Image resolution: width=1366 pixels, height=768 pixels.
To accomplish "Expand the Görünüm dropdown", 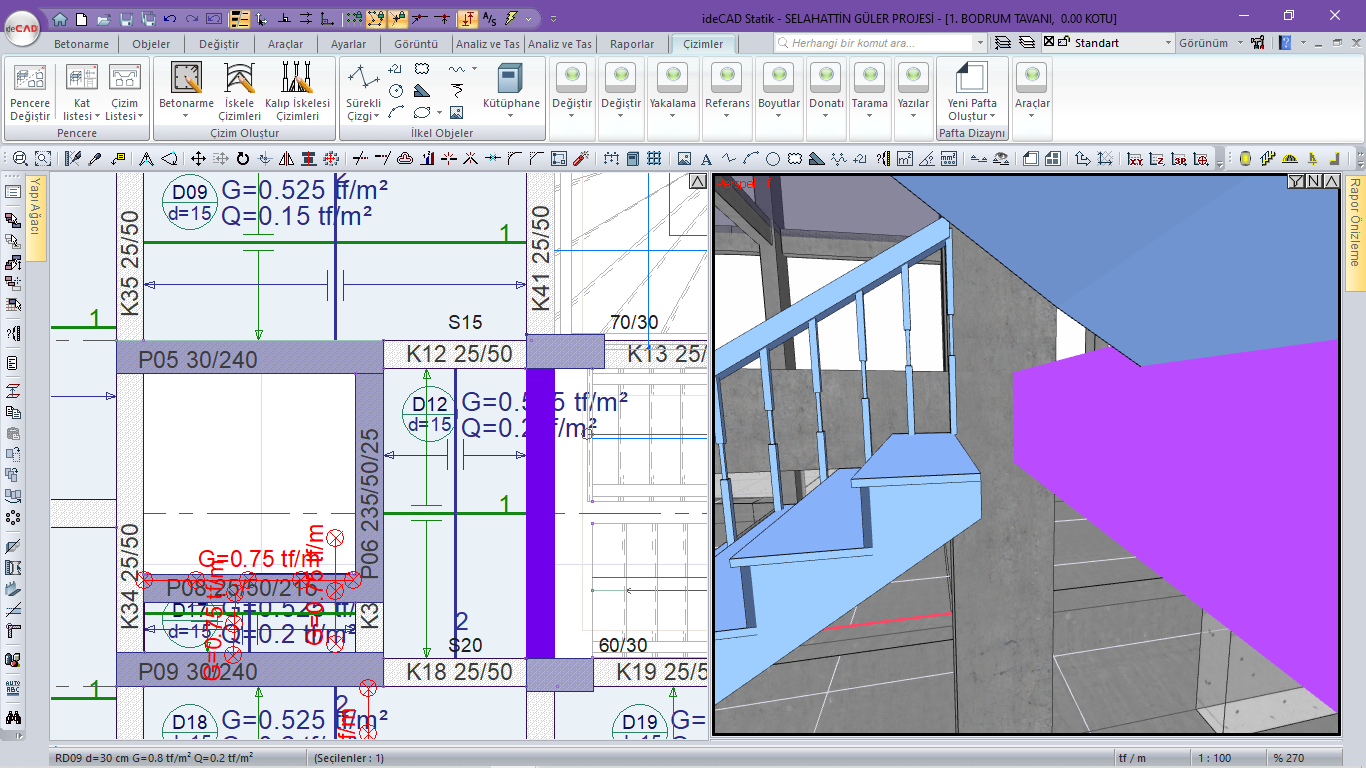I will coord(1211,43).
